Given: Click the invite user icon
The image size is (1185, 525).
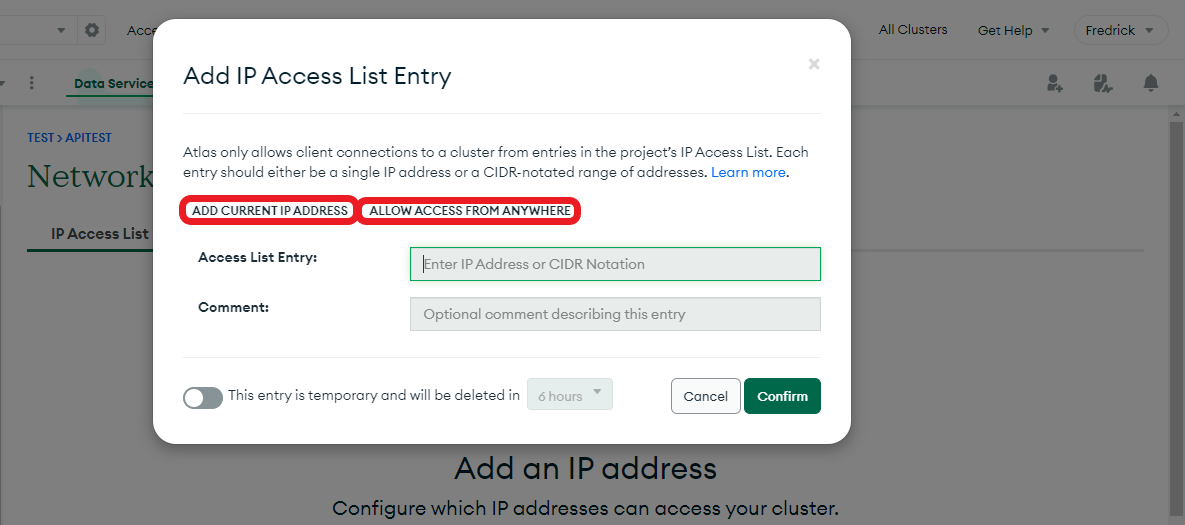Looking at the screenshot, I should tap(1054, 83).
